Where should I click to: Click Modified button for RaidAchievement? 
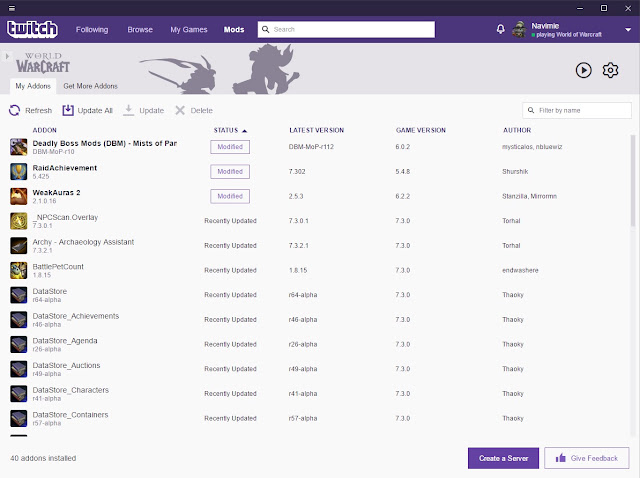click(x=230, y=171)
